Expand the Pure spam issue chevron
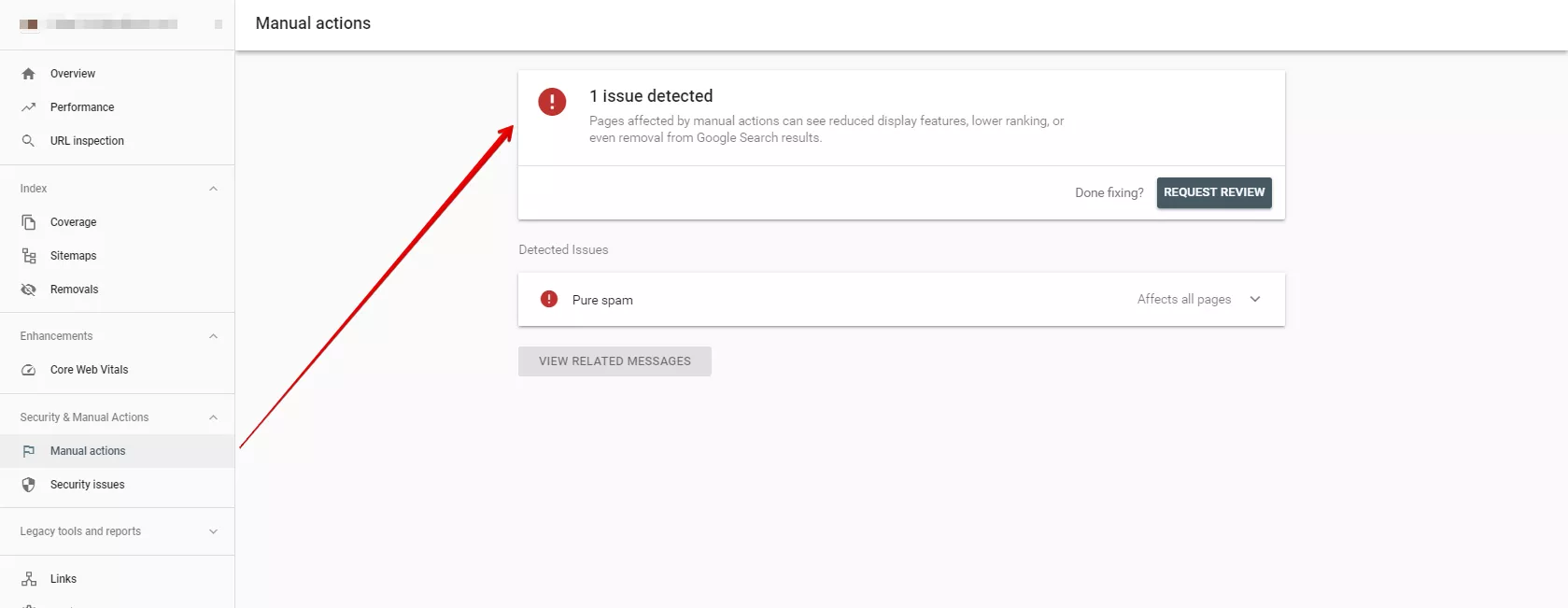 1255,299
